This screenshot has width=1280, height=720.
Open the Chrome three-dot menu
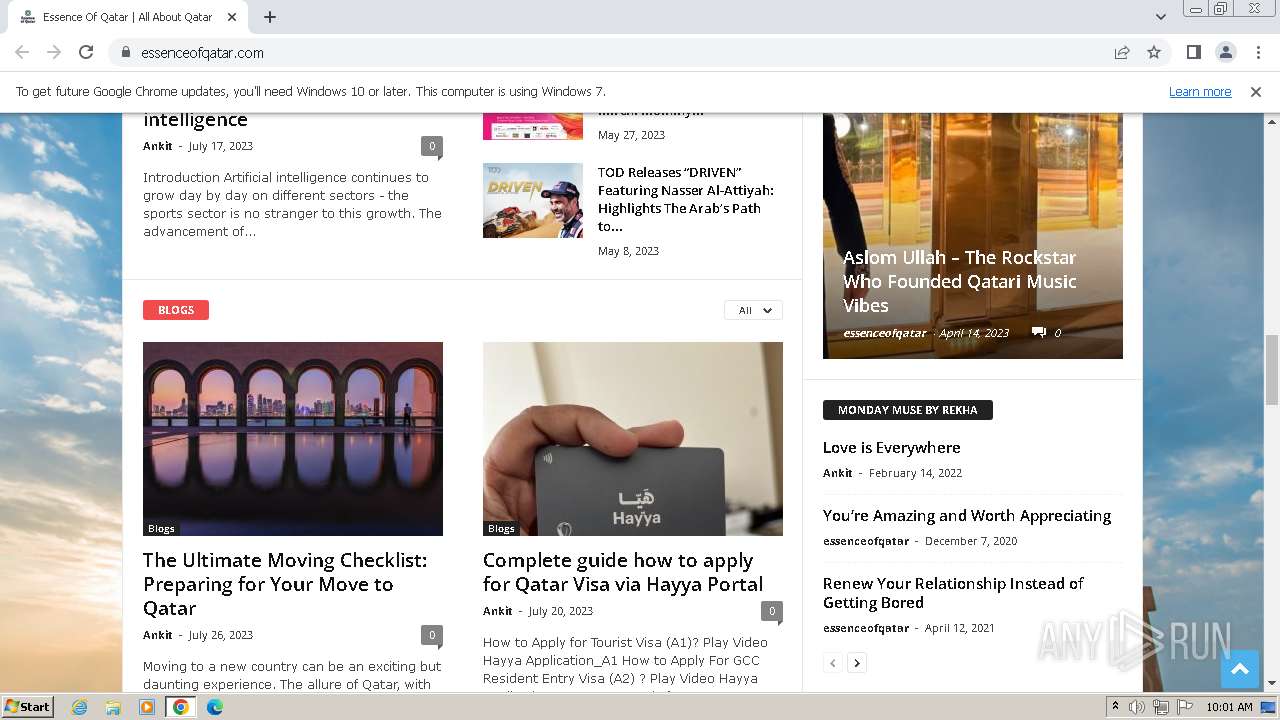(x=1258, y=52)
